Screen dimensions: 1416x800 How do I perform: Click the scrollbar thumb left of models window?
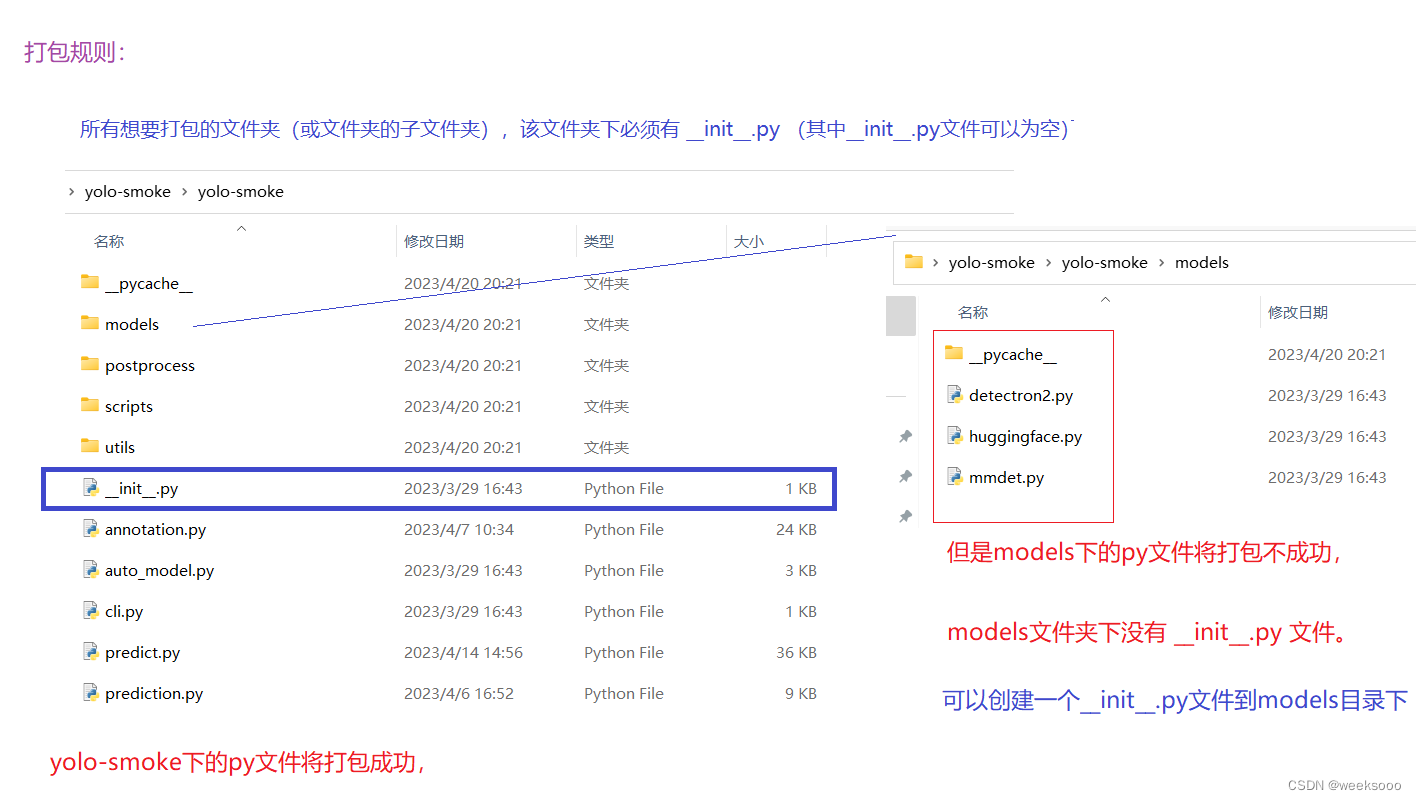tap(901, 315)
